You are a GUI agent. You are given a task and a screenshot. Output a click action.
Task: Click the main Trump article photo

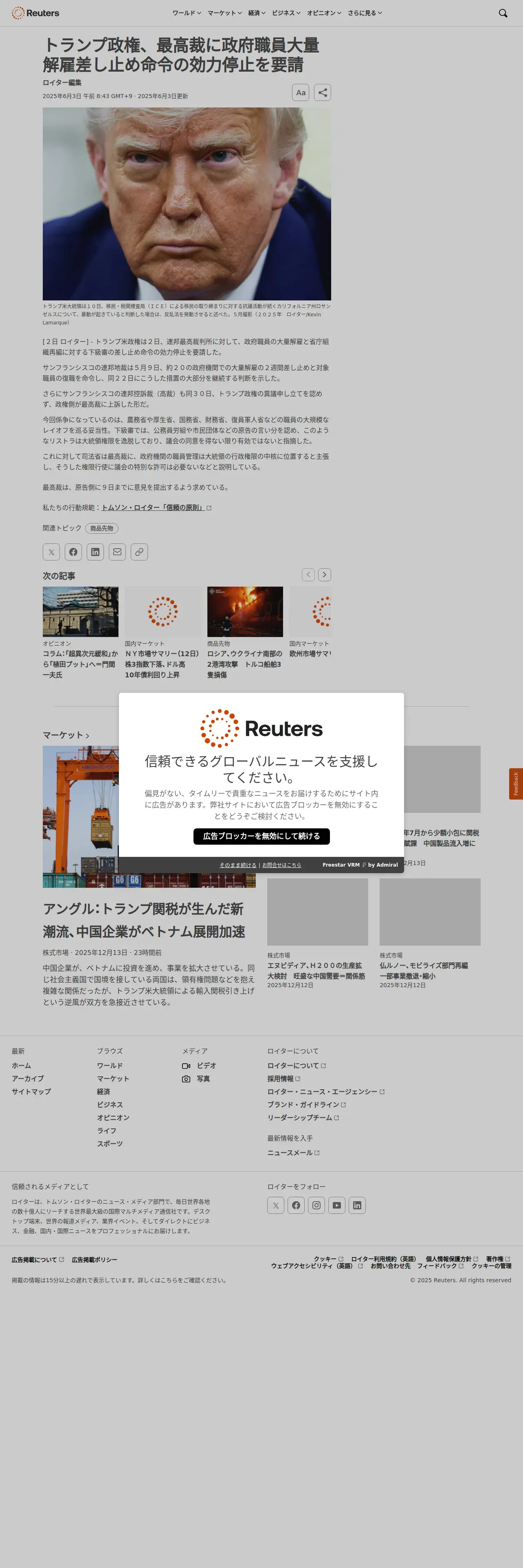click(x=187, y=204)
